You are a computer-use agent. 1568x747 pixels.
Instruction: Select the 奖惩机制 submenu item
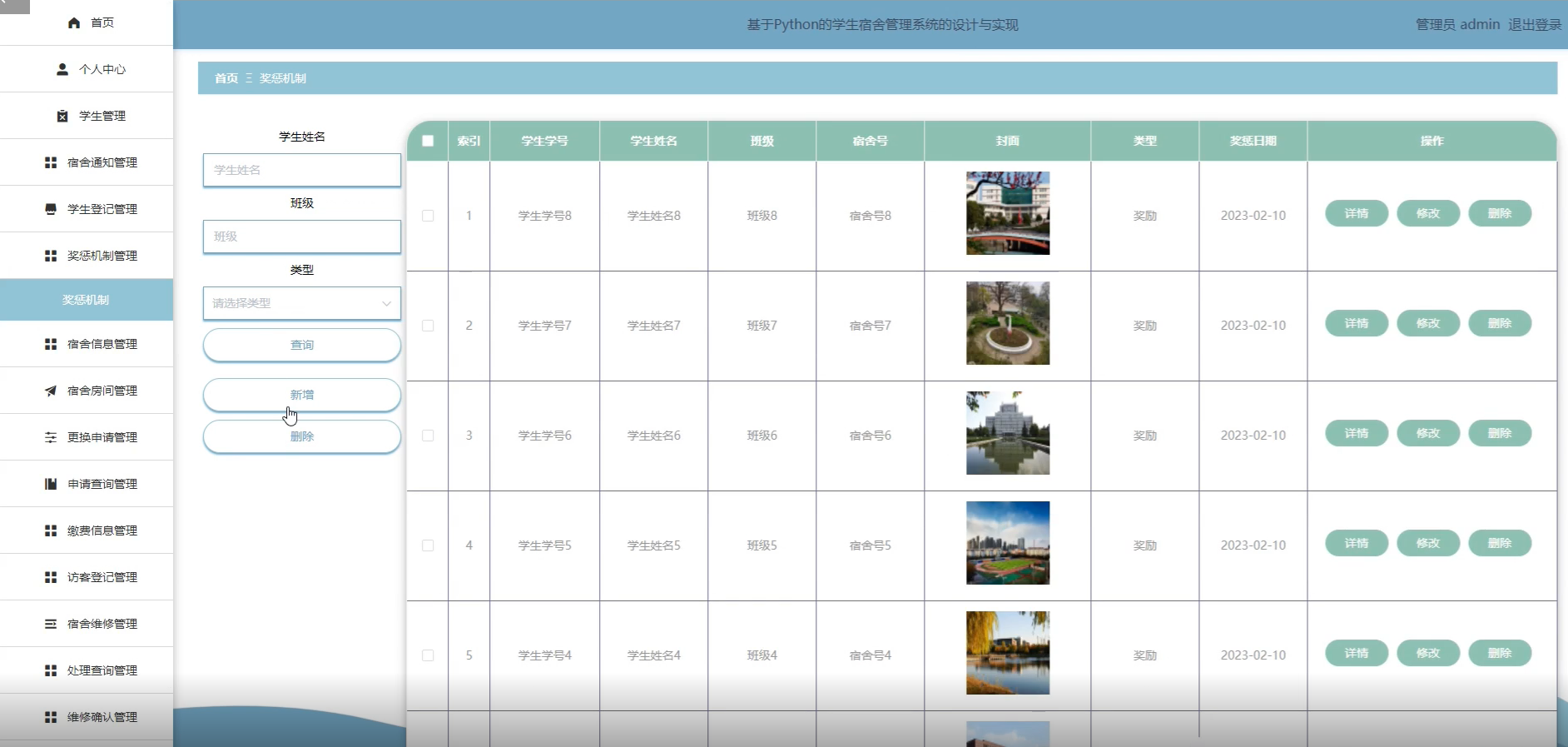(87, 300)
